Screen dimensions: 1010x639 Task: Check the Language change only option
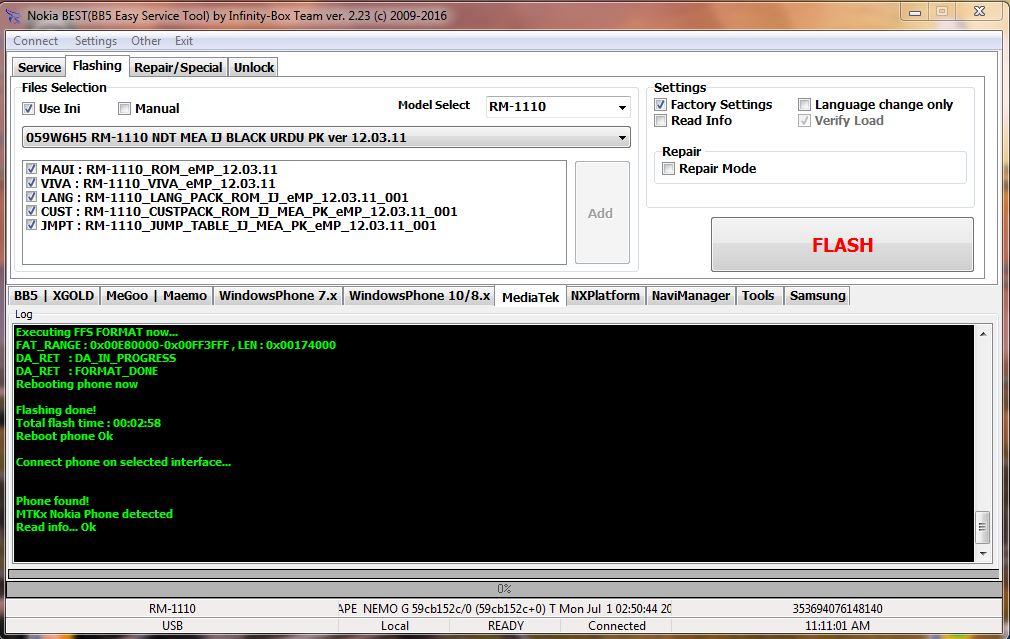(x=805, y=104)
